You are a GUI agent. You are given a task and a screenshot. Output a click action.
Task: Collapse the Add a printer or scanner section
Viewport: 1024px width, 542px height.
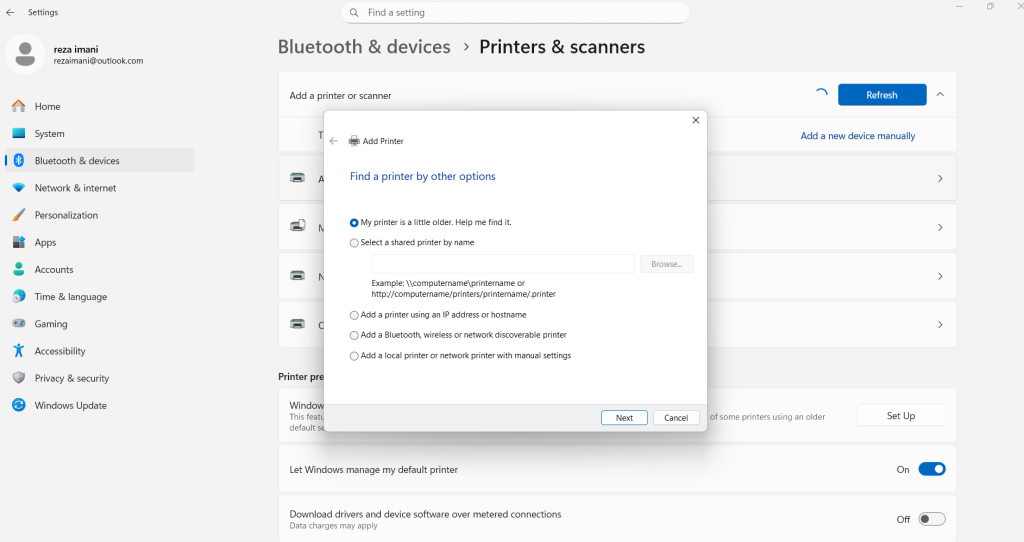click(x=940, y=95)
